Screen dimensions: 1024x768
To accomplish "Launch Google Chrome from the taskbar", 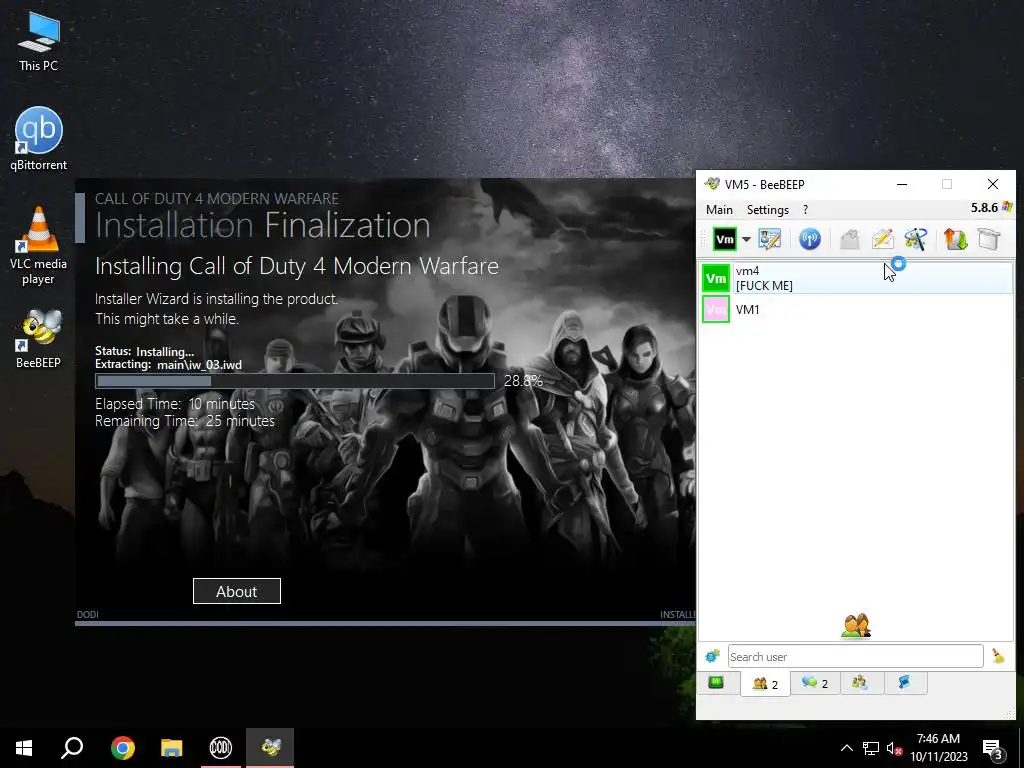I will coord(122,748).
